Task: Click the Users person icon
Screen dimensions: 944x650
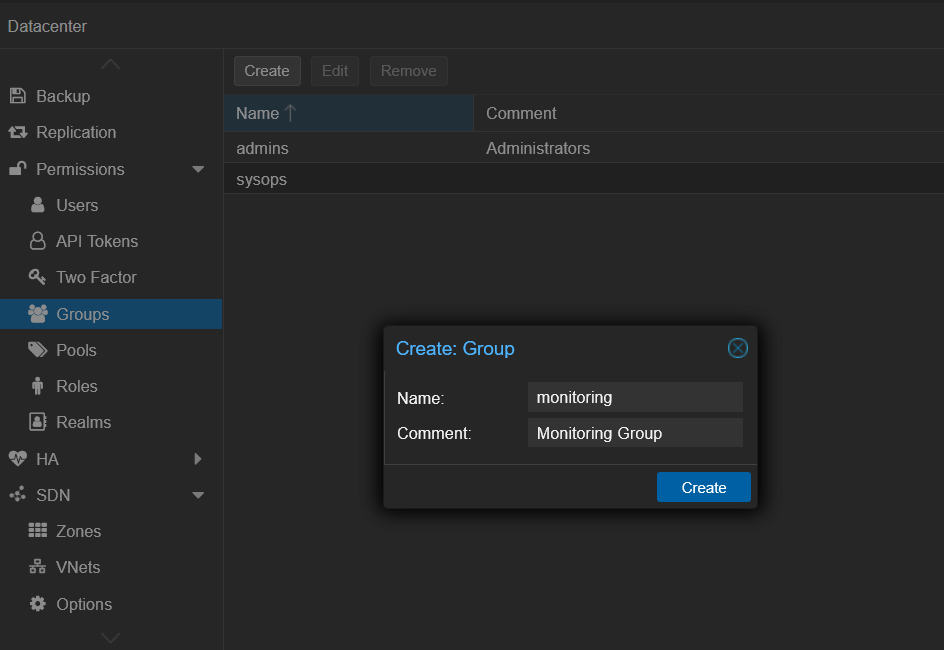Action: [x=37, y=205]
